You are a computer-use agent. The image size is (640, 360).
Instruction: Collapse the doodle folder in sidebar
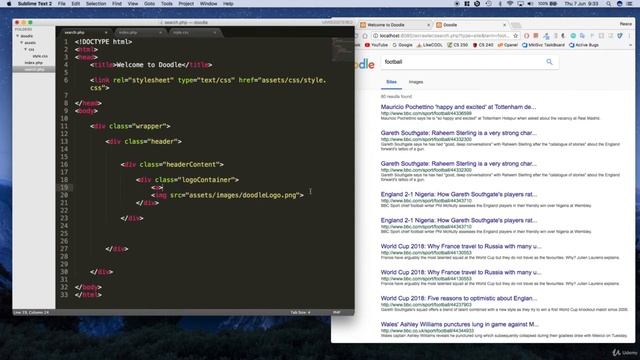18,36
